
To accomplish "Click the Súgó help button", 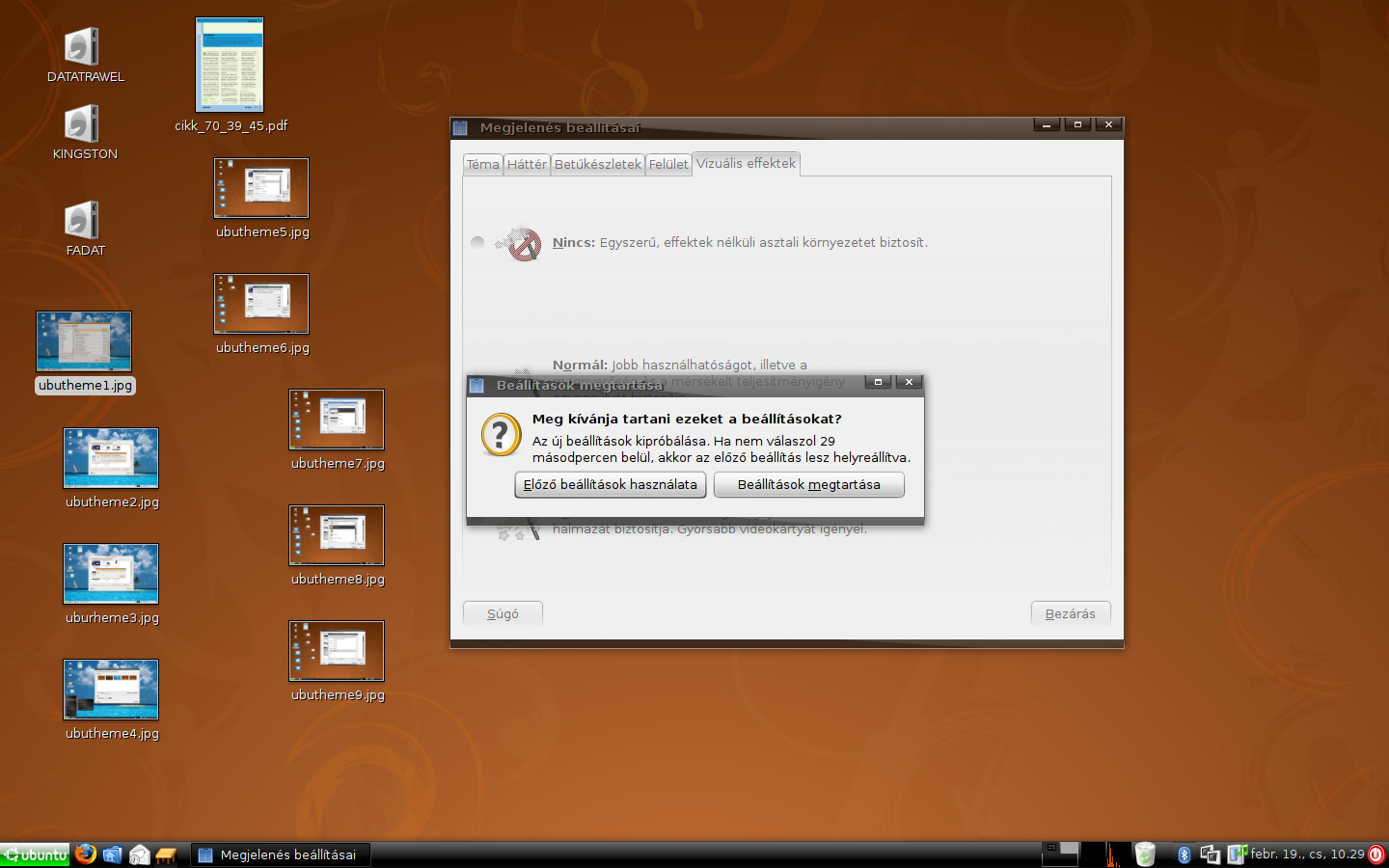I will click(503, 613).
